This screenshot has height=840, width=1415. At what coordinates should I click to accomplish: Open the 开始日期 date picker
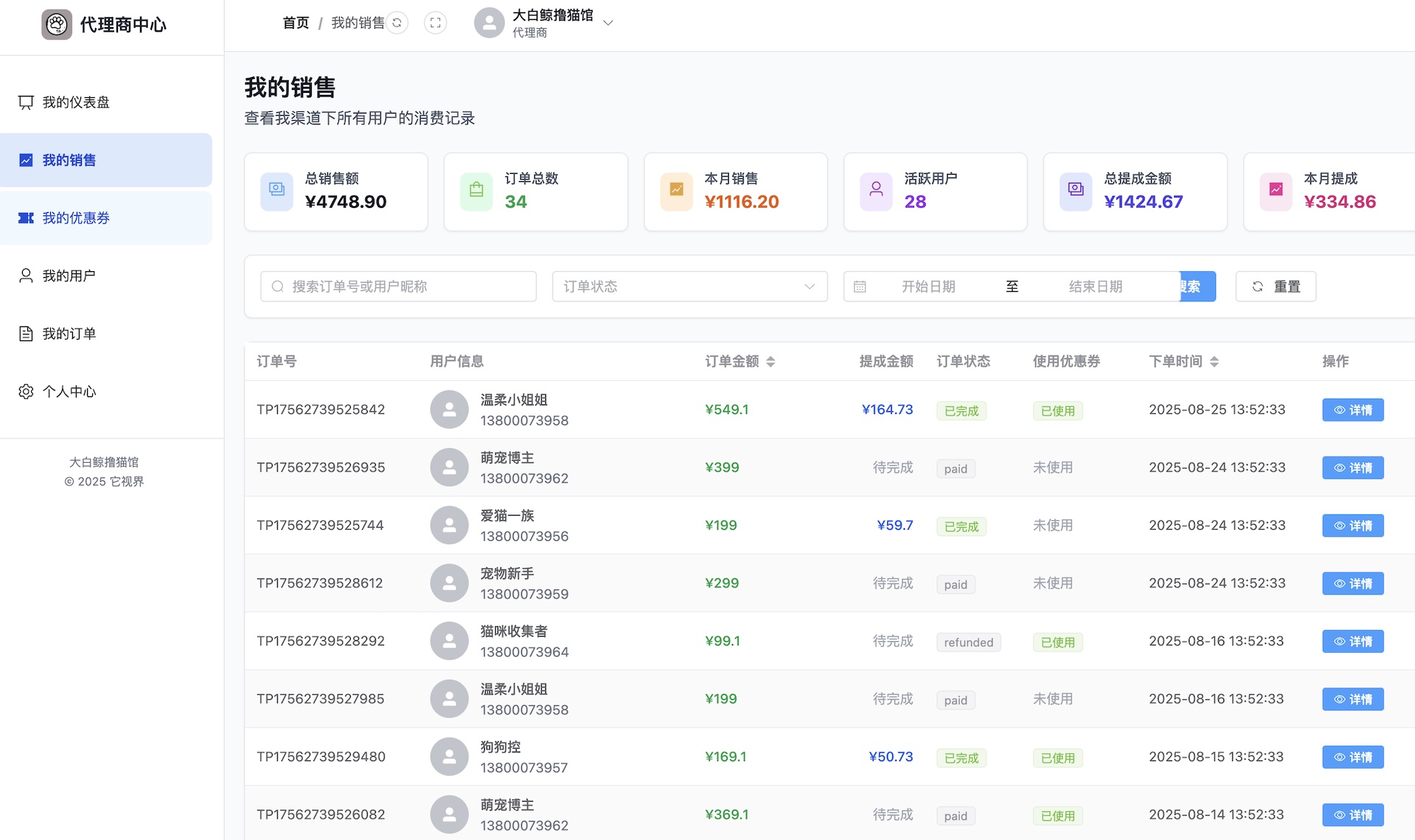[928, 287]
